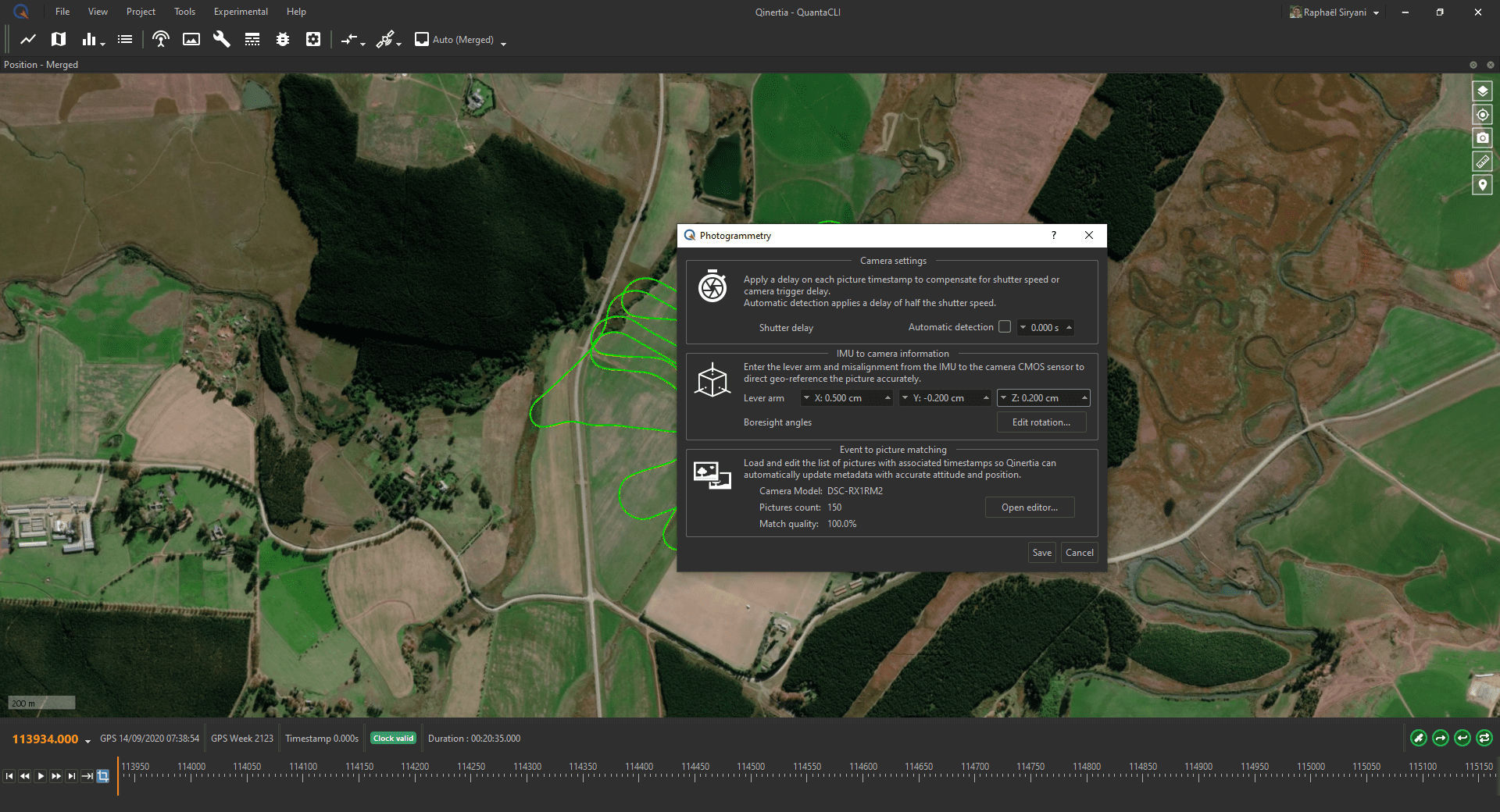Open the wrench processing settings

(221, 39)
